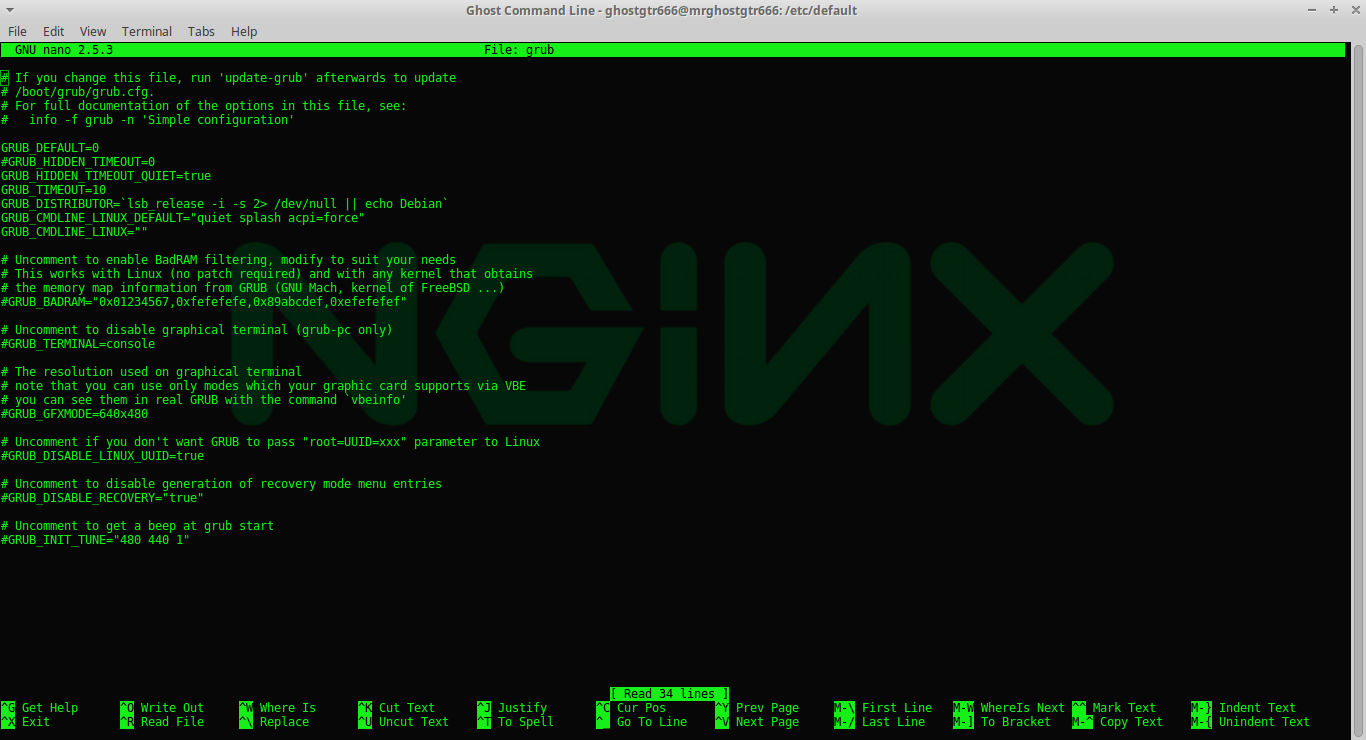
Task: Place cursor on GRUB_CMDLINE_LINUX_DEFAULT line
Action: point(183,218)
